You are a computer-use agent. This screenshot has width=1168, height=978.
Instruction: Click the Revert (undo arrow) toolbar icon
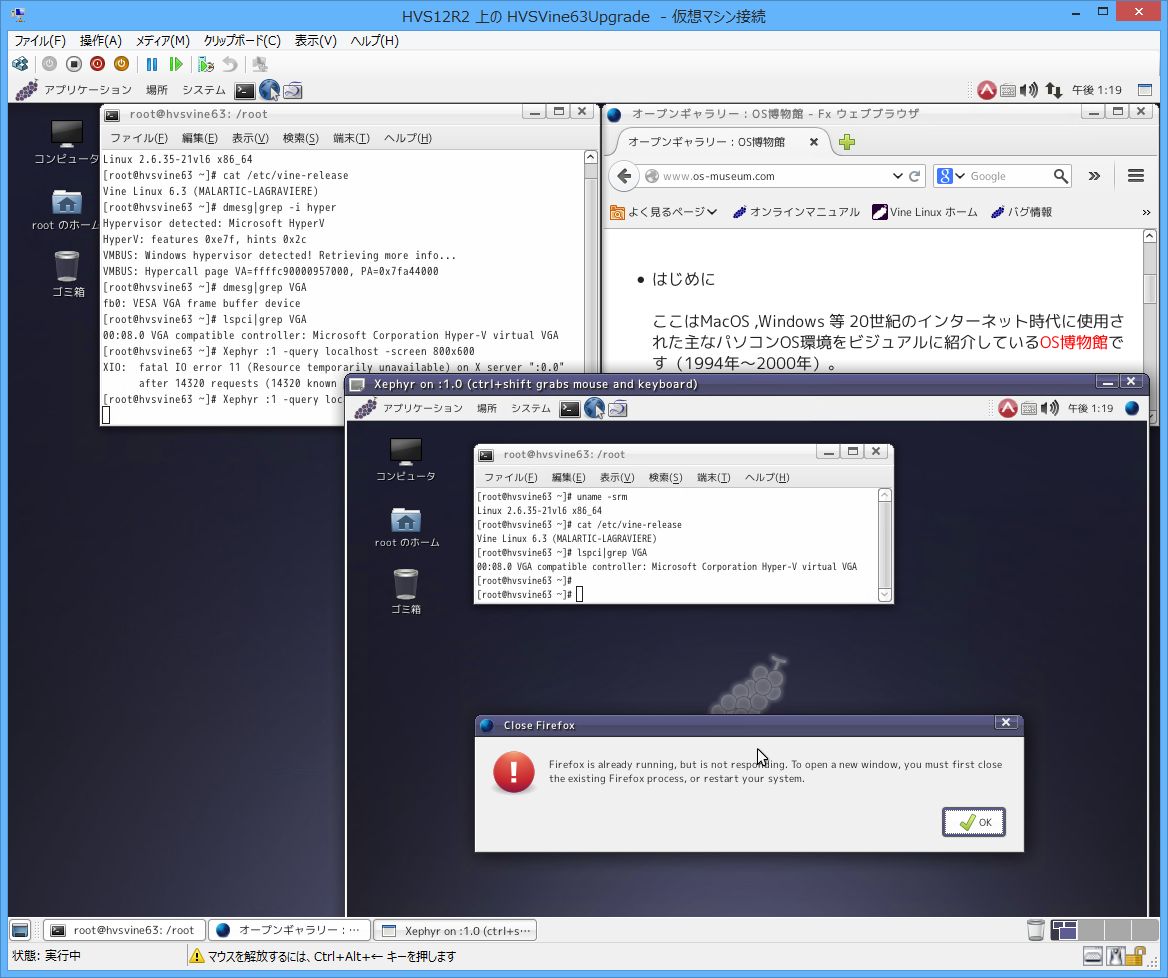click(x=230, y=64)
